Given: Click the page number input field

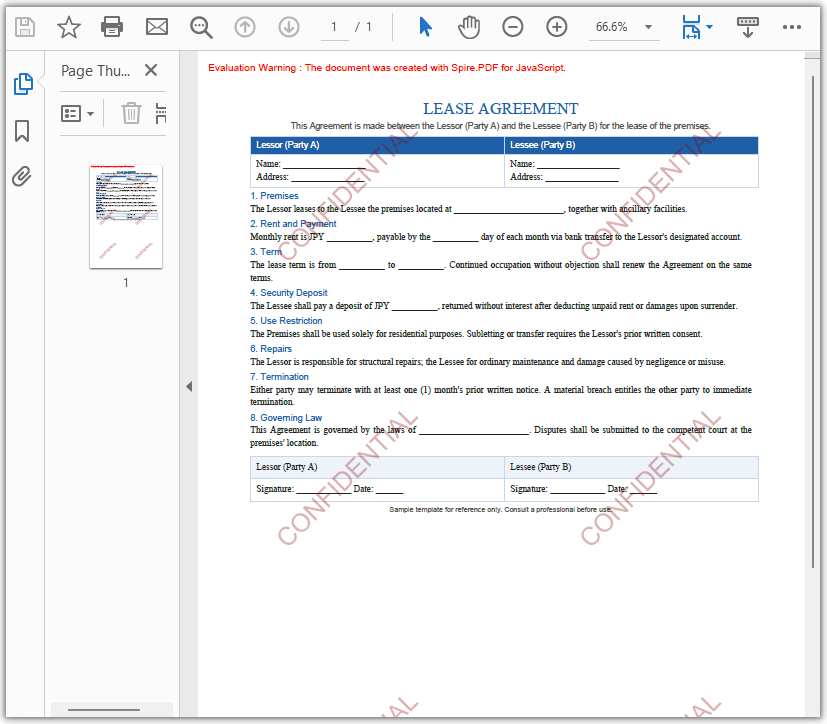Looking at the screenshot, I should 334,27.
